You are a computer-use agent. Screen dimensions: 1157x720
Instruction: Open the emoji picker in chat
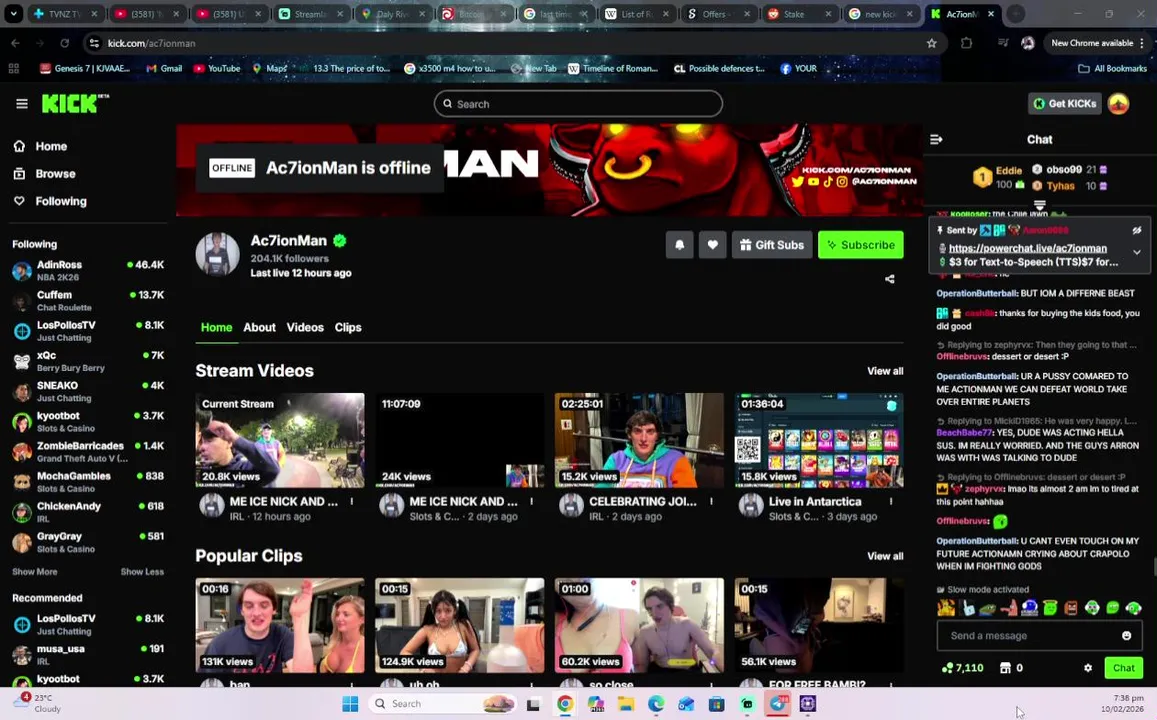coord(1127,636)
